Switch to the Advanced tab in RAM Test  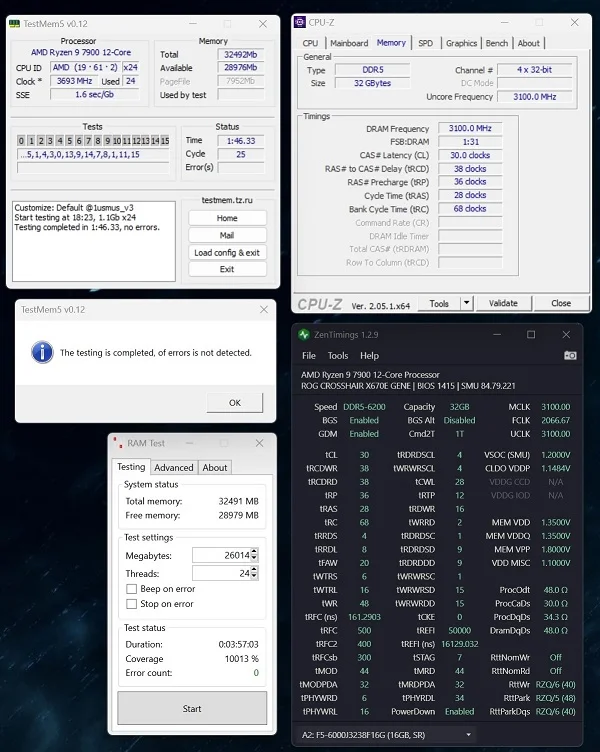coord(174,468)
